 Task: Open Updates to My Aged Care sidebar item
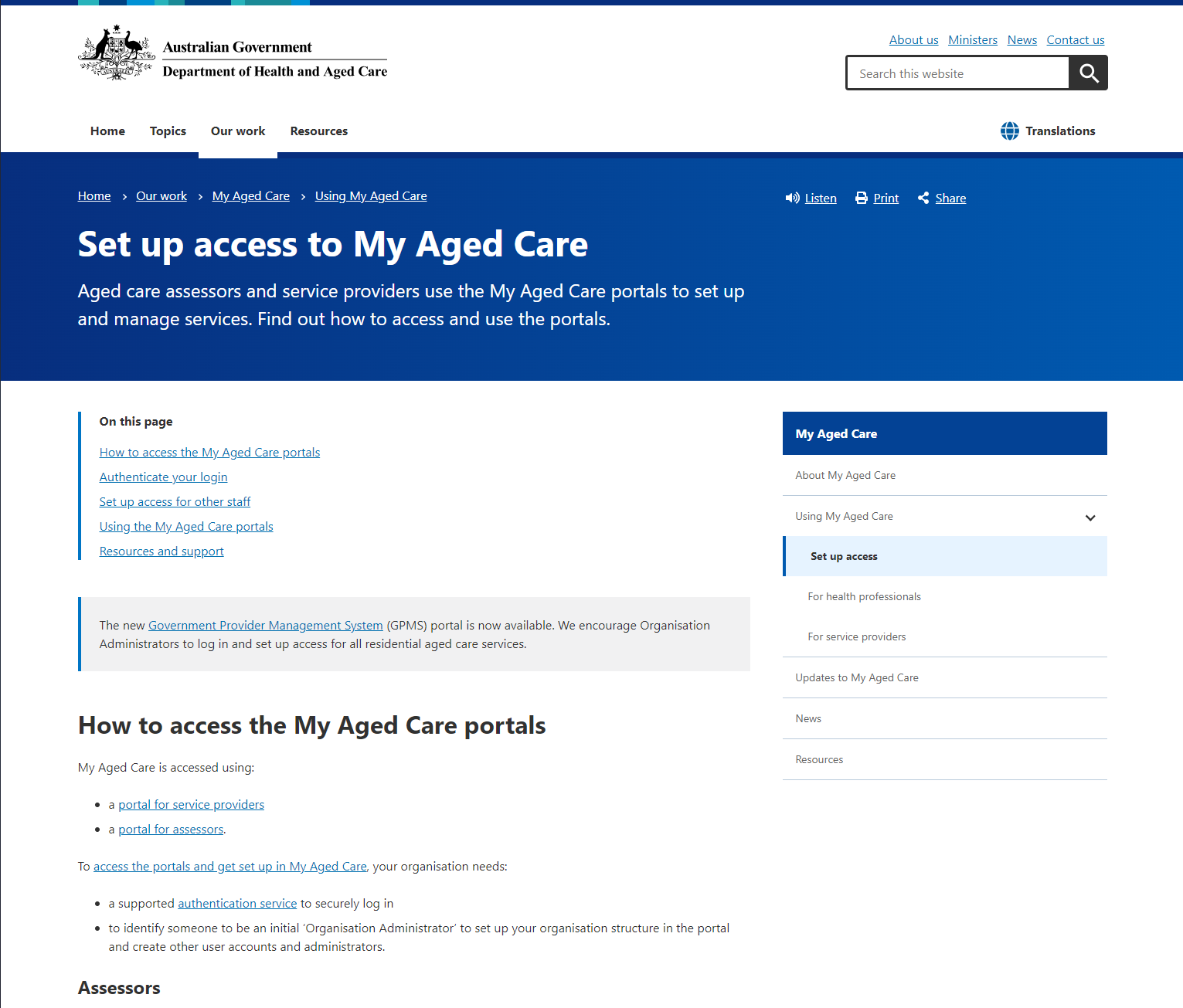(x=856, y=678)
